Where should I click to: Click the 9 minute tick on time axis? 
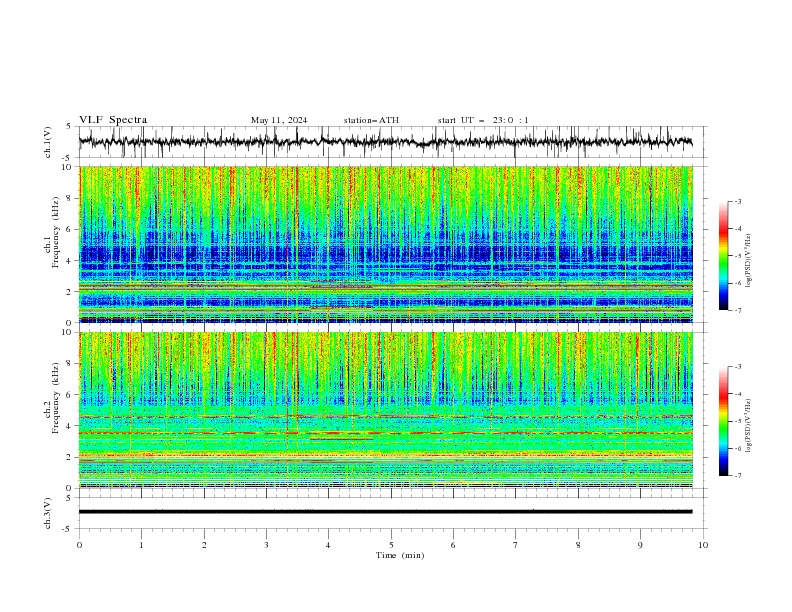click(x=640, y=545)
